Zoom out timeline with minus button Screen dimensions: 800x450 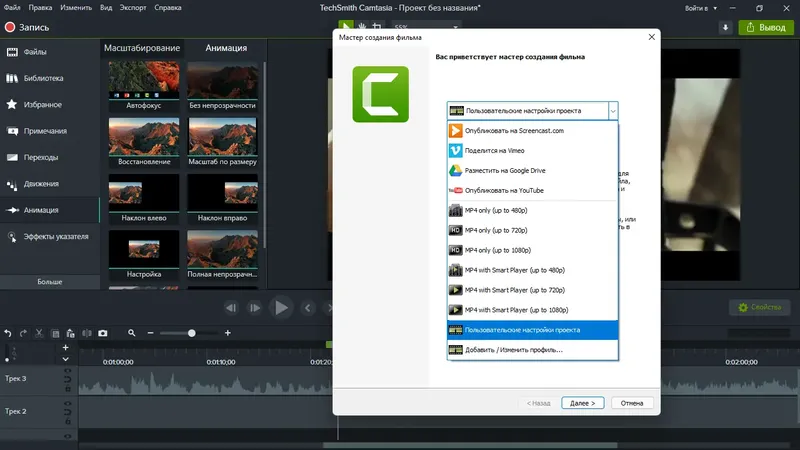point(151,333)
